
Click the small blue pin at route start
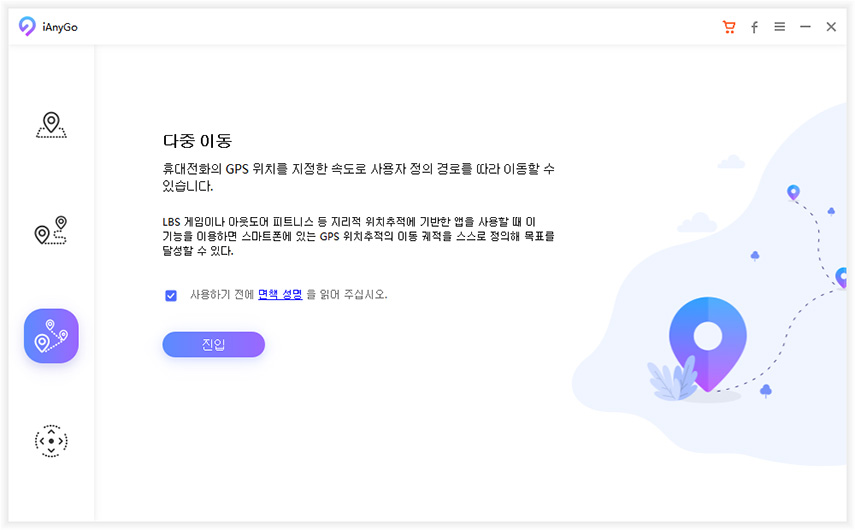[x=793, y=192]
